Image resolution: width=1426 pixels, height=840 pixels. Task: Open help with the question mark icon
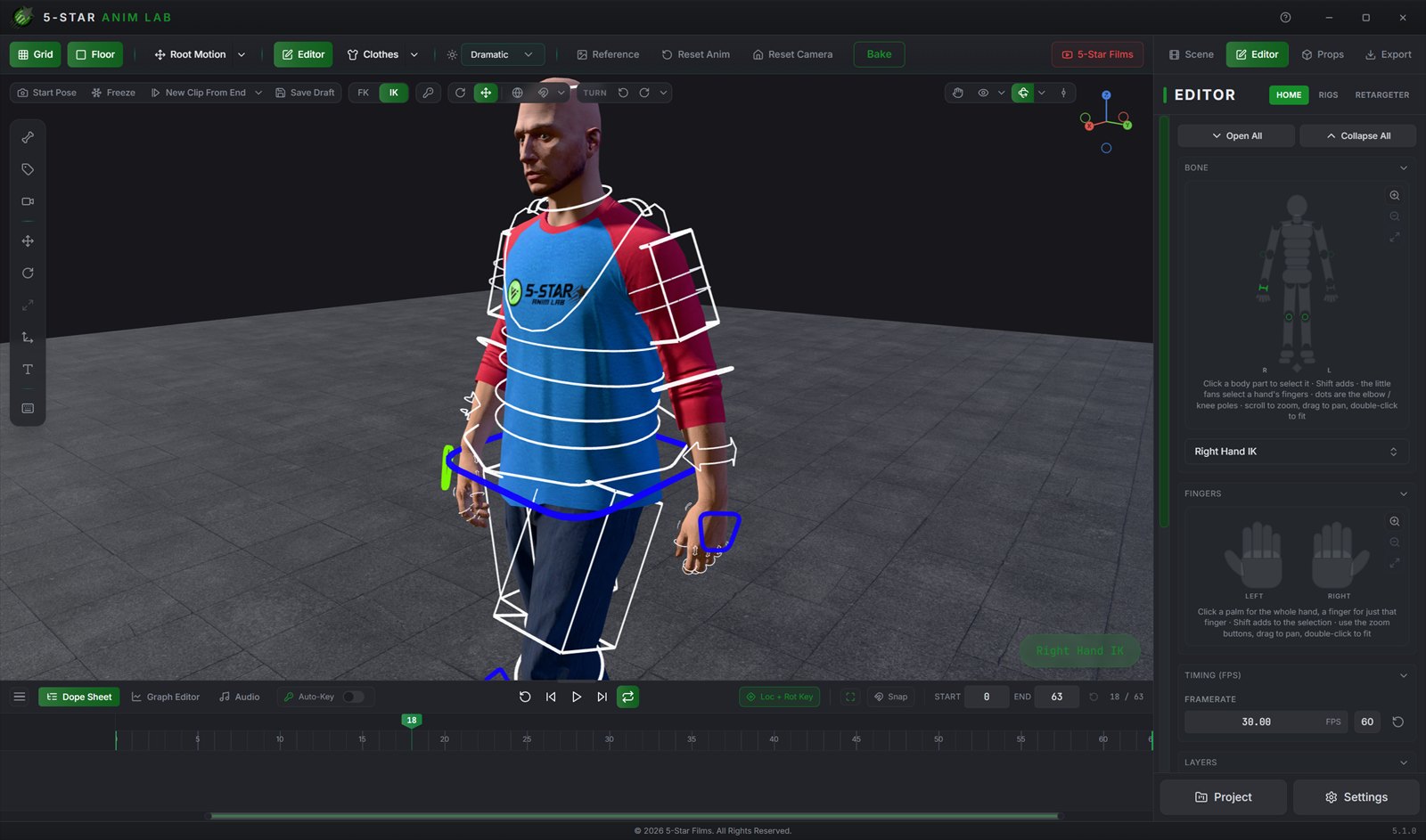point(1285,17)
